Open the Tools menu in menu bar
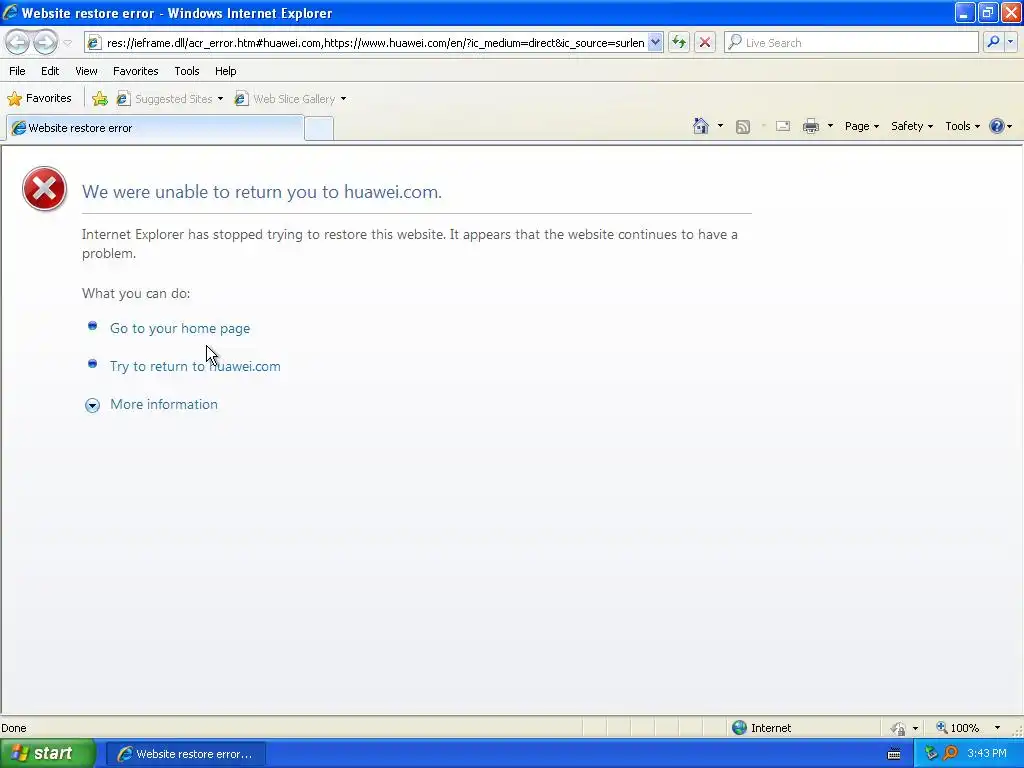The image size is (1024, 768). pos(187,71)
